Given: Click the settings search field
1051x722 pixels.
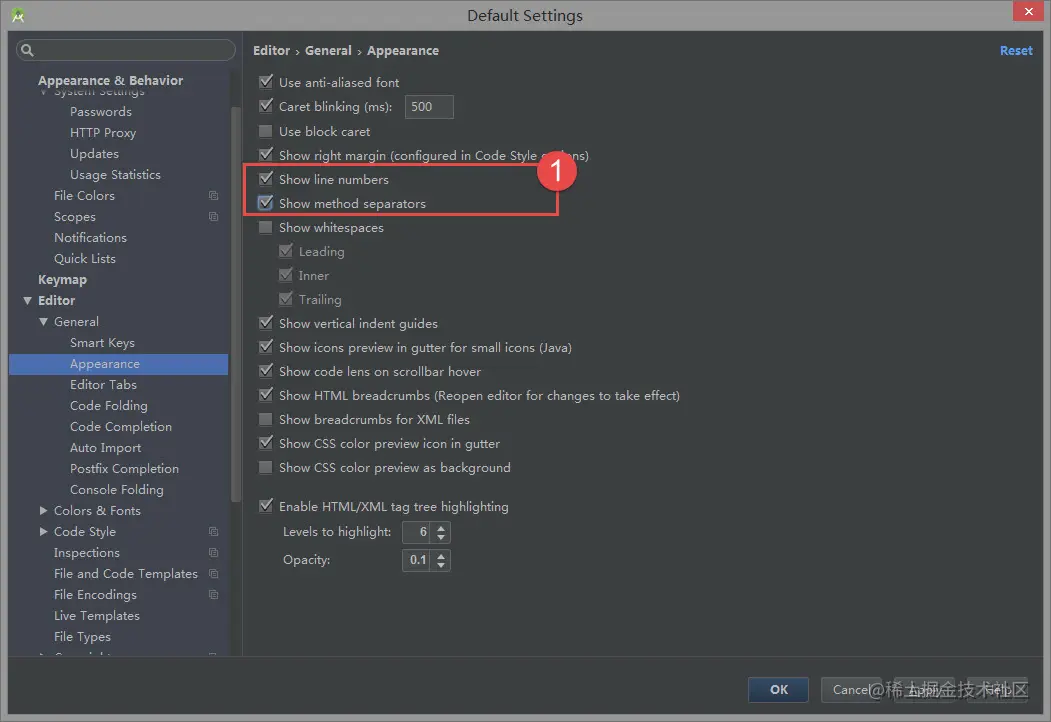Looking at the screenshot, I should (x=126, y=50).
